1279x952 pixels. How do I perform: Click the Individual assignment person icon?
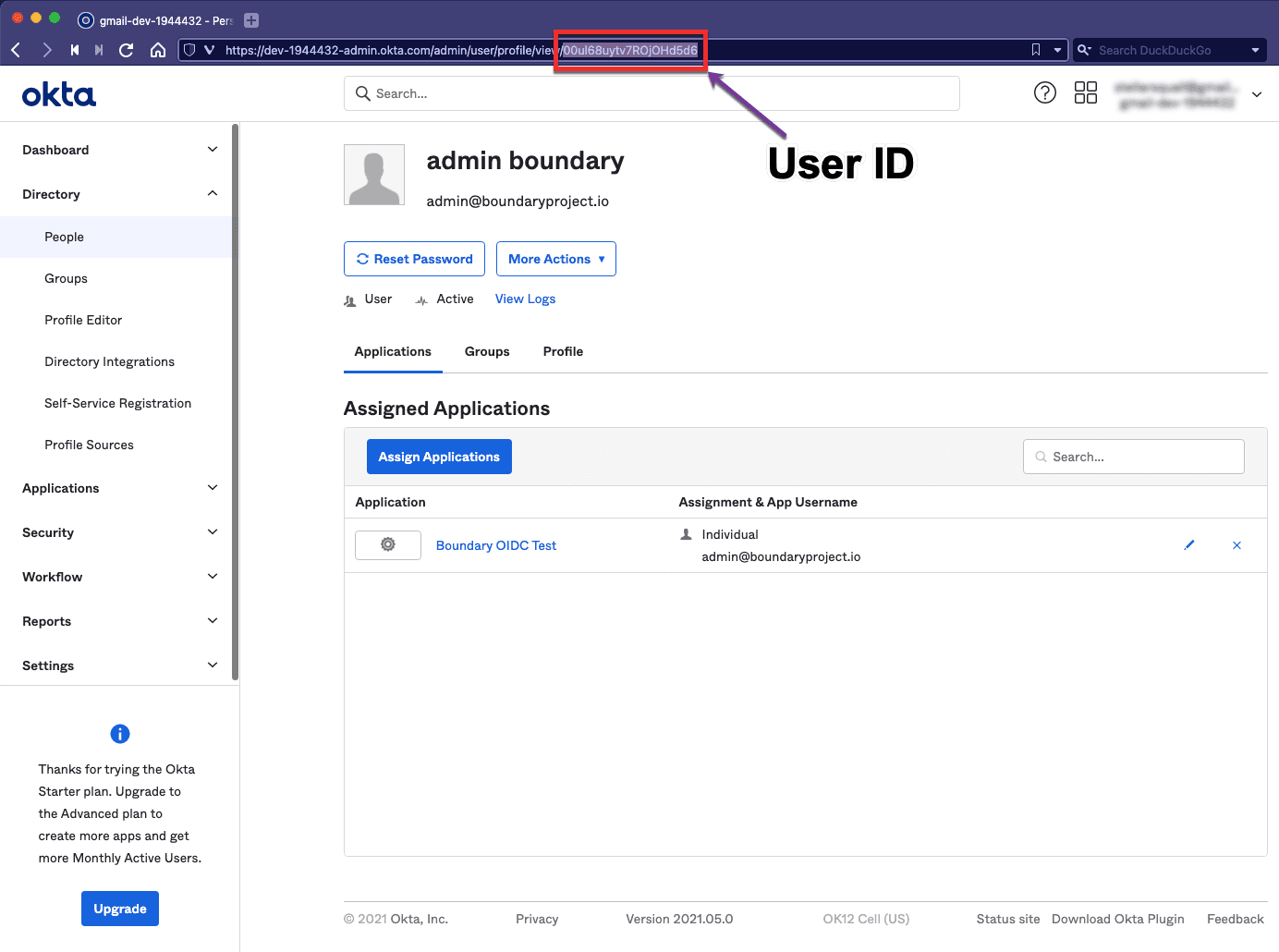pos(686,534)
